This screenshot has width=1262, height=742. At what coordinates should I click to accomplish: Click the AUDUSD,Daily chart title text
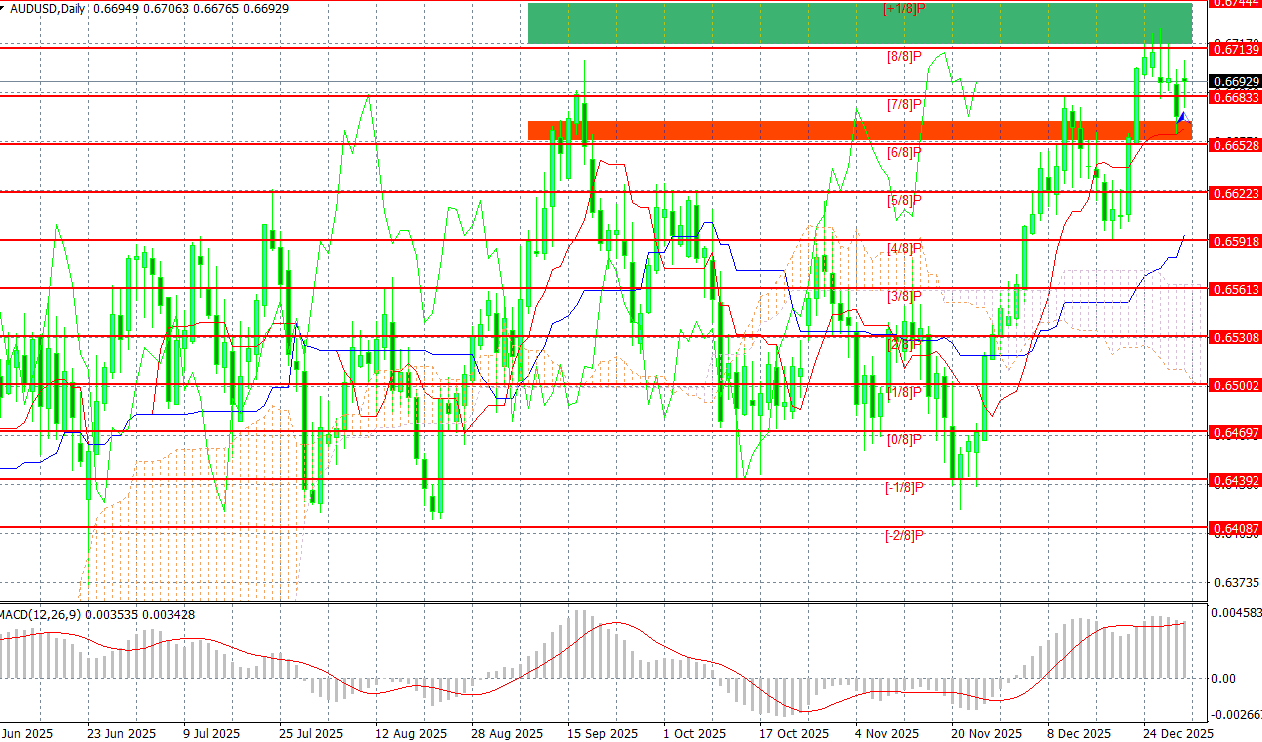tap(47, 8)
